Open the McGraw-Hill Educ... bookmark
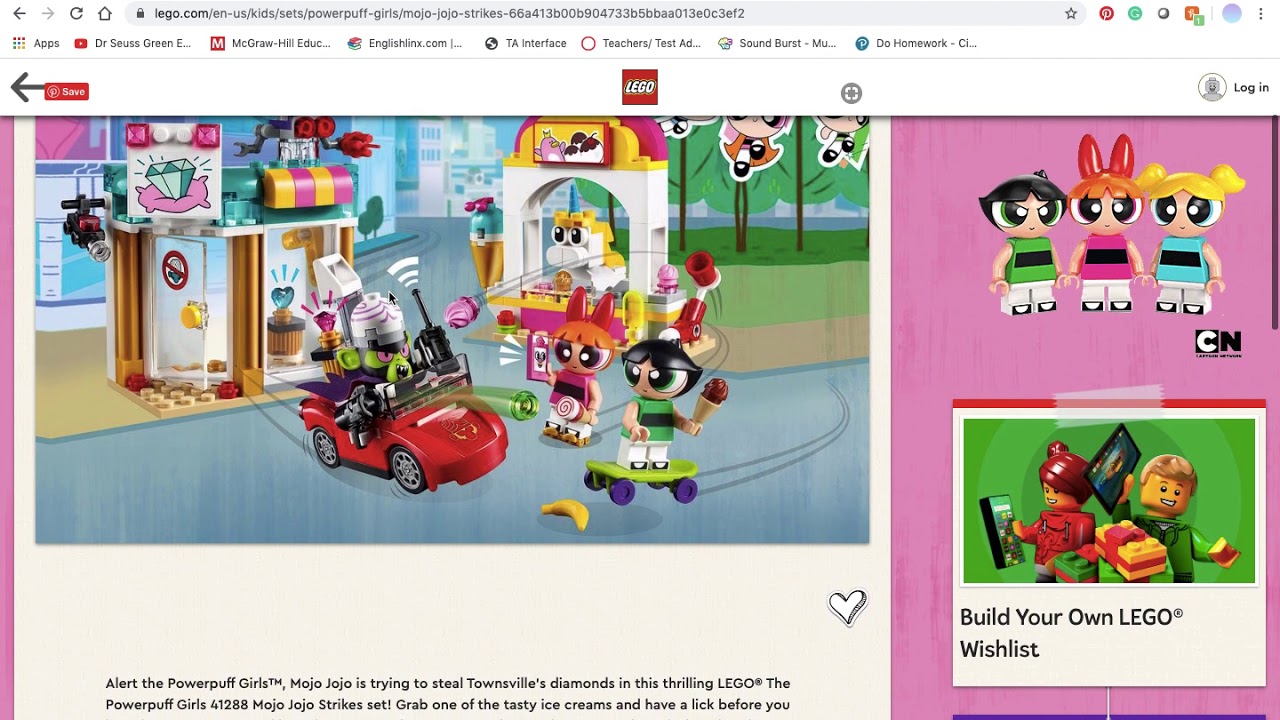1280x720 pixels. (271, 43)
